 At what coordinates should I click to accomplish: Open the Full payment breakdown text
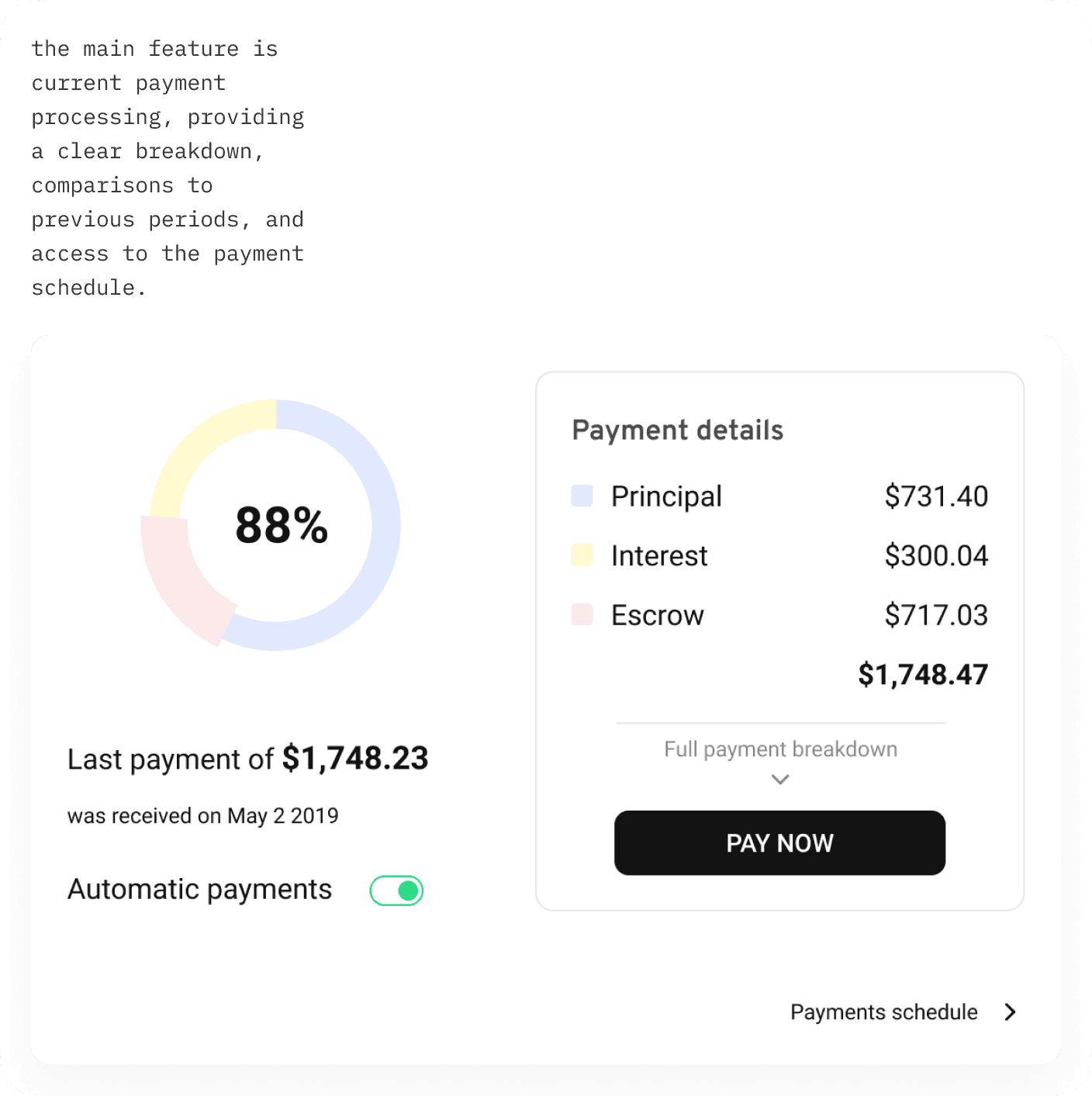click(780, 749)
